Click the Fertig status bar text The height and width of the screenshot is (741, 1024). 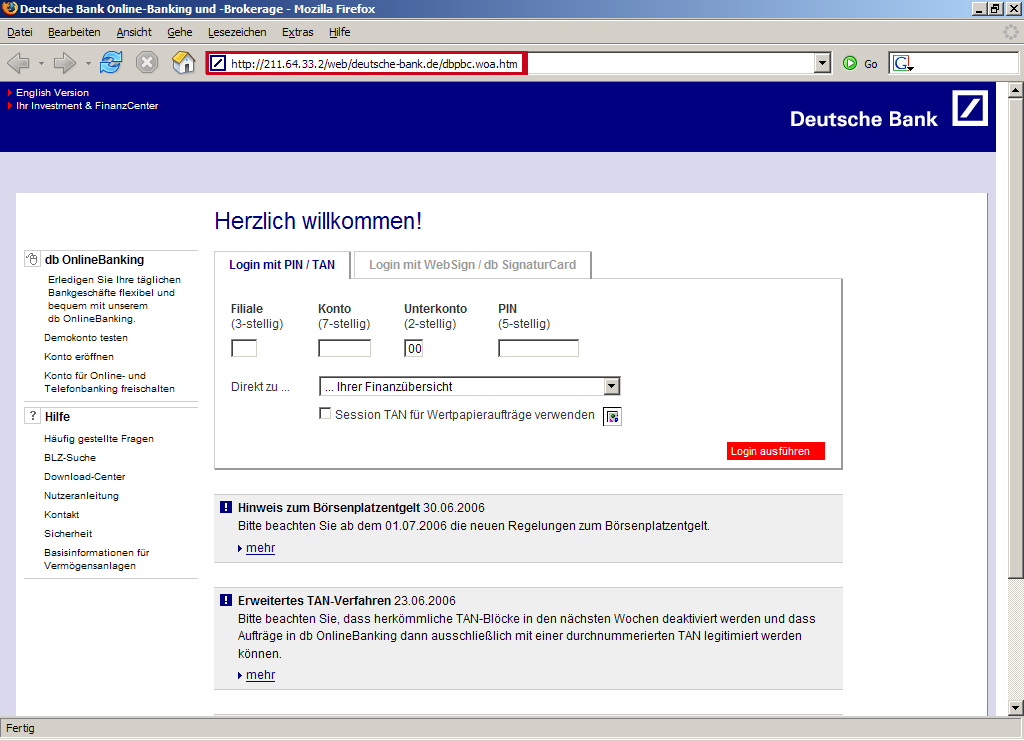[20, 728]
